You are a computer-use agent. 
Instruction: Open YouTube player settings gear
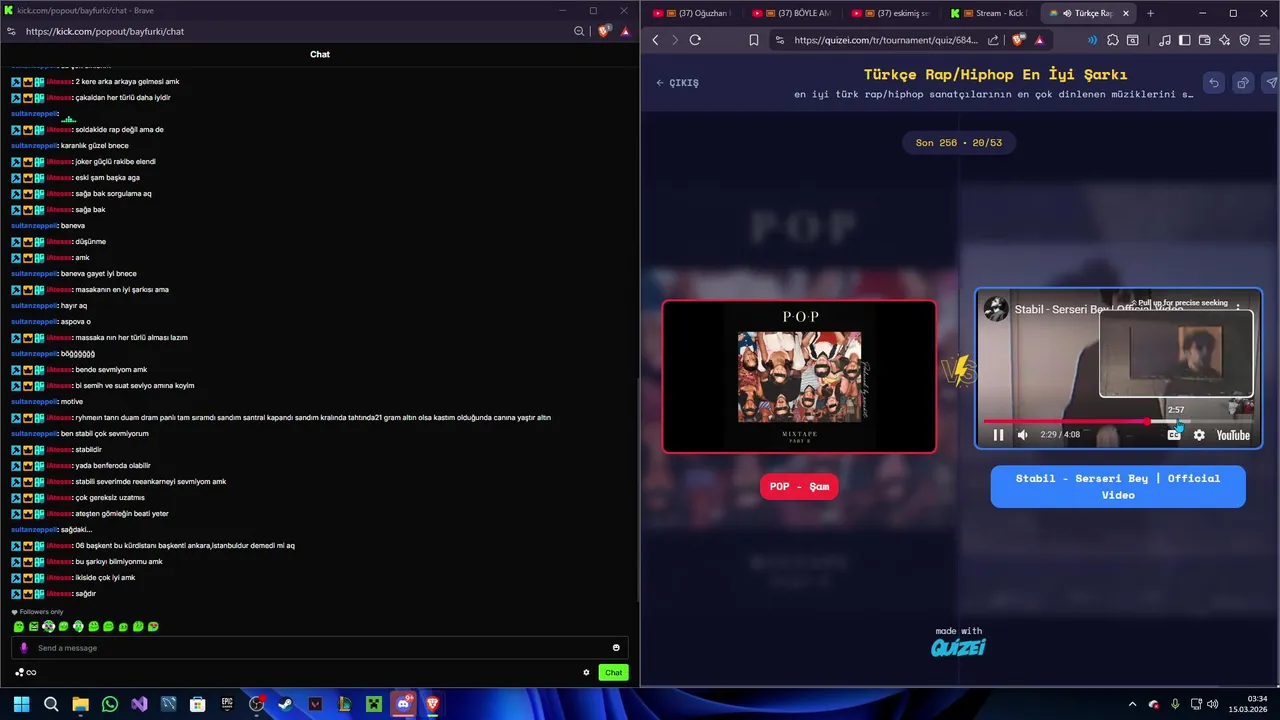pyautogui.click(x=1199, y=435)
